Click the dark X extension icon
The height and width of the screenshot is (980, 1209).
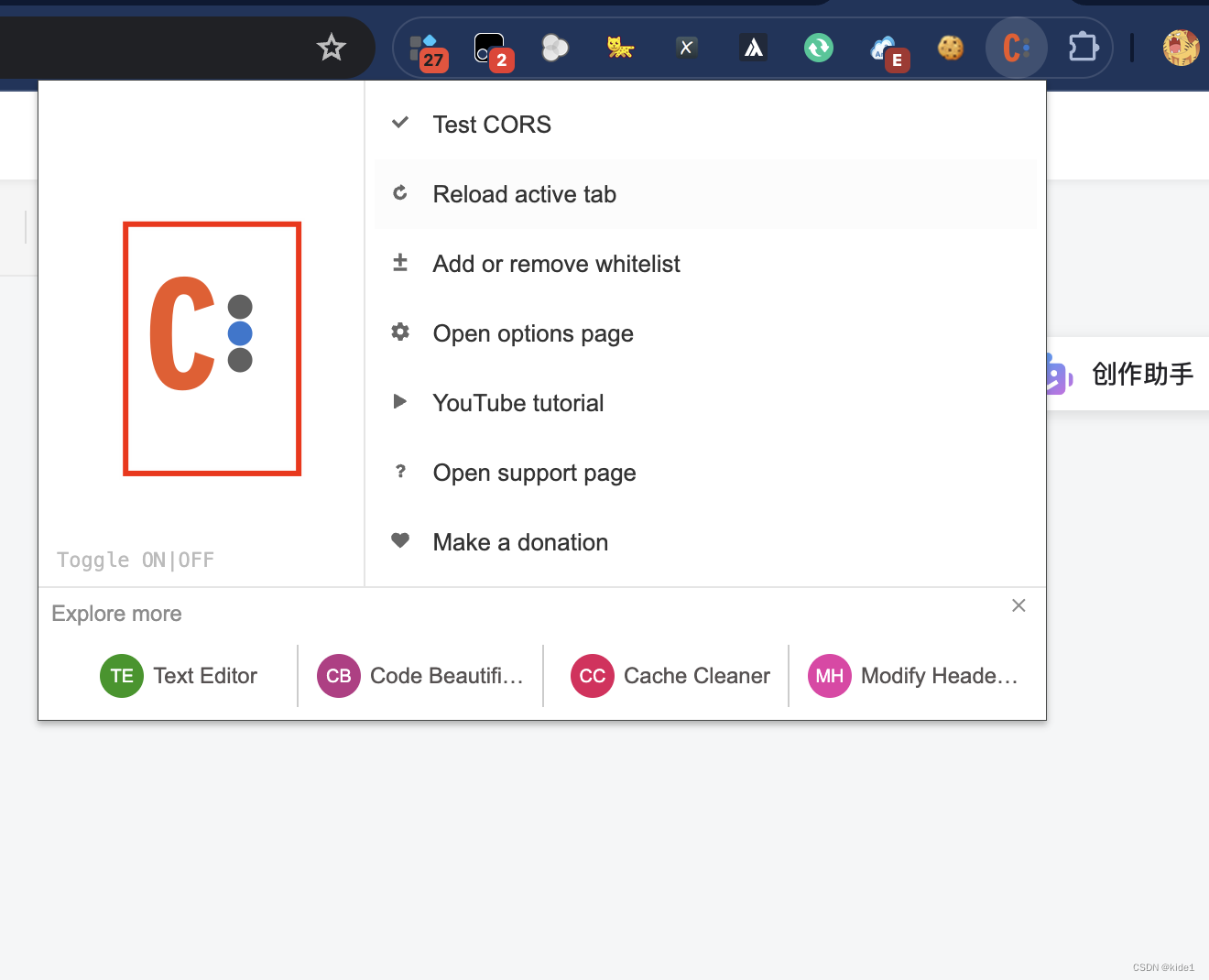click(x=687, y=48)
